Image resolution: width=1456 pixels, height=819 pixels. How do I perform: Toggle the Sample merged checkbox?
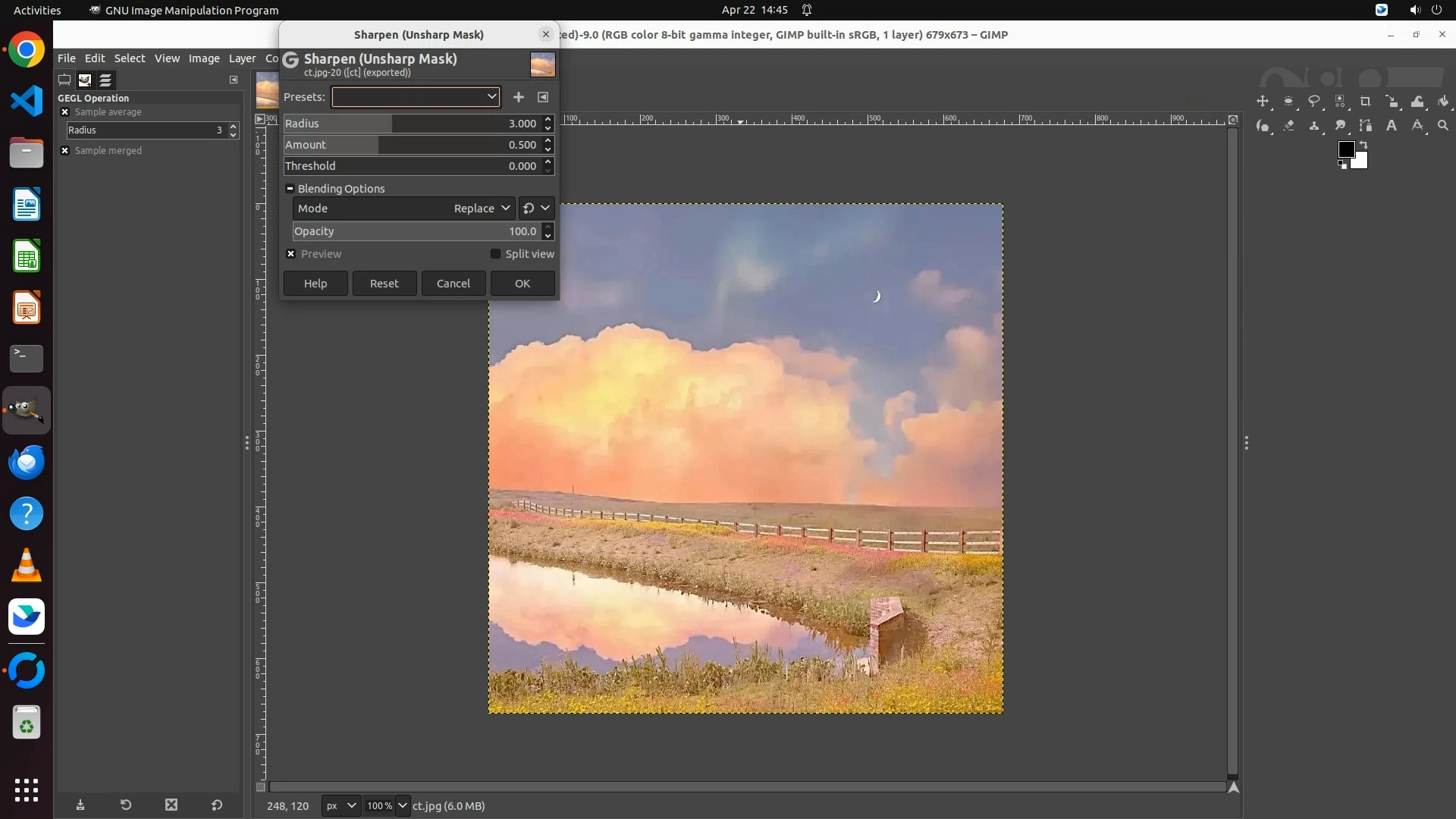coord(65,151)
